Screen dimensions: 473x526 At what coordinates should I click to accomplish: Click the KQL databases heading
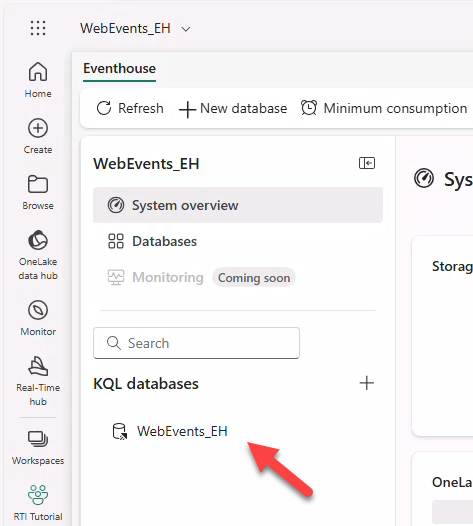click(146, 383)
